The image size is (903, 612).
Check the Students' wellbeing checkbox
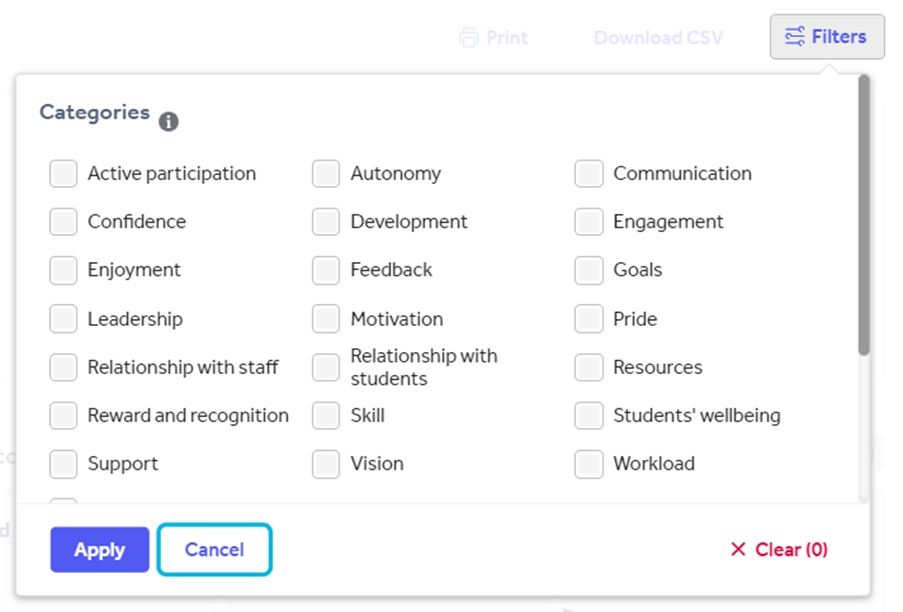(588, 415)
